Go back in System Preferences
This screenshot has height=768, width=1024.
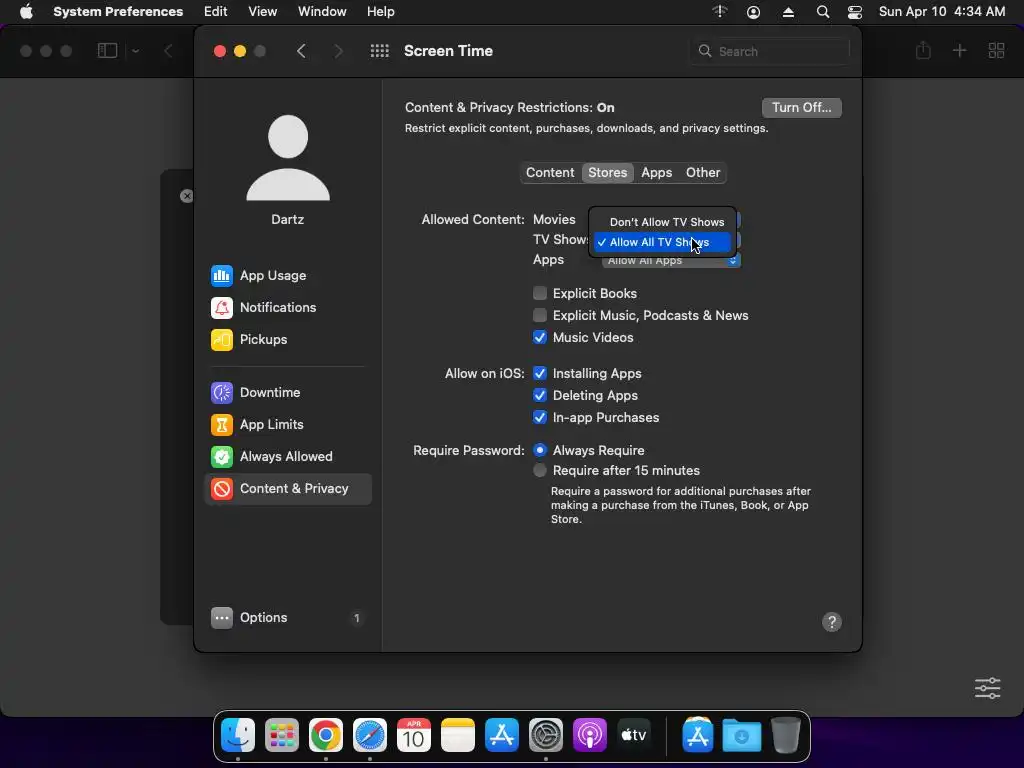tap(301, 51)
